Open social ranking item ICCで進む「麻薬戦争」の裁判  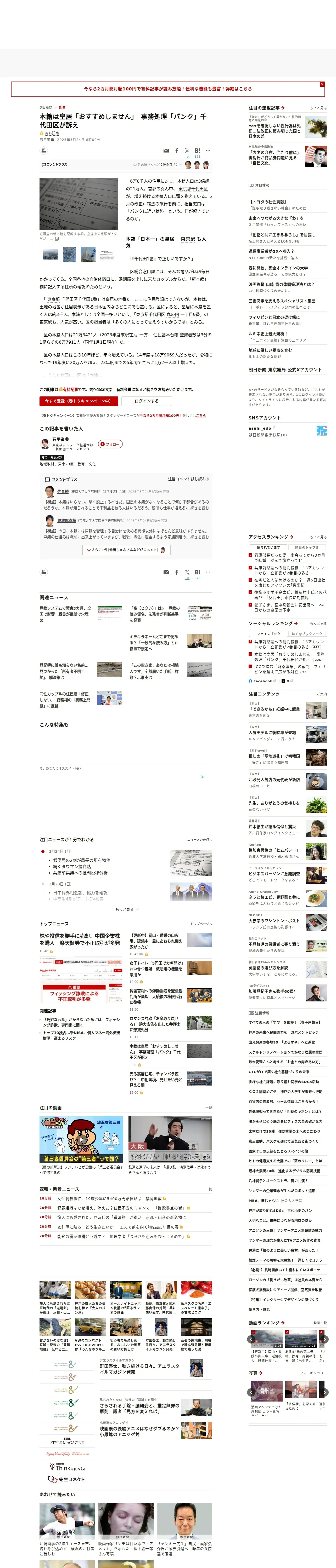290,670
